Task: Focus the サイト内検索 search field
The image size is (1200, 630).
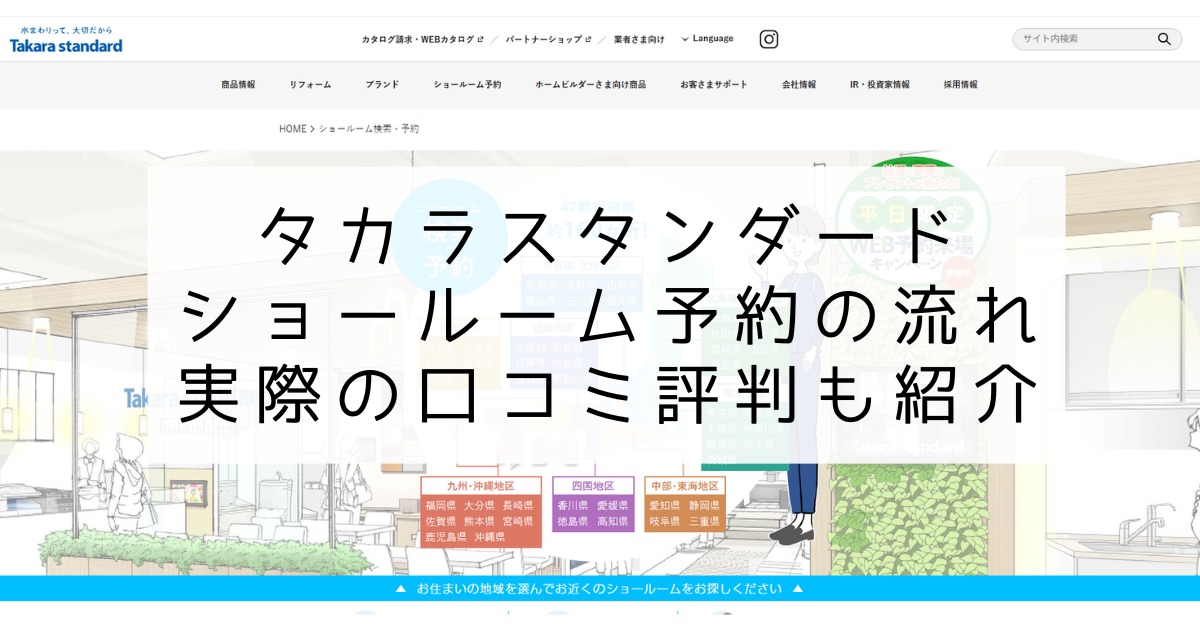Action: pos(1085,39)
